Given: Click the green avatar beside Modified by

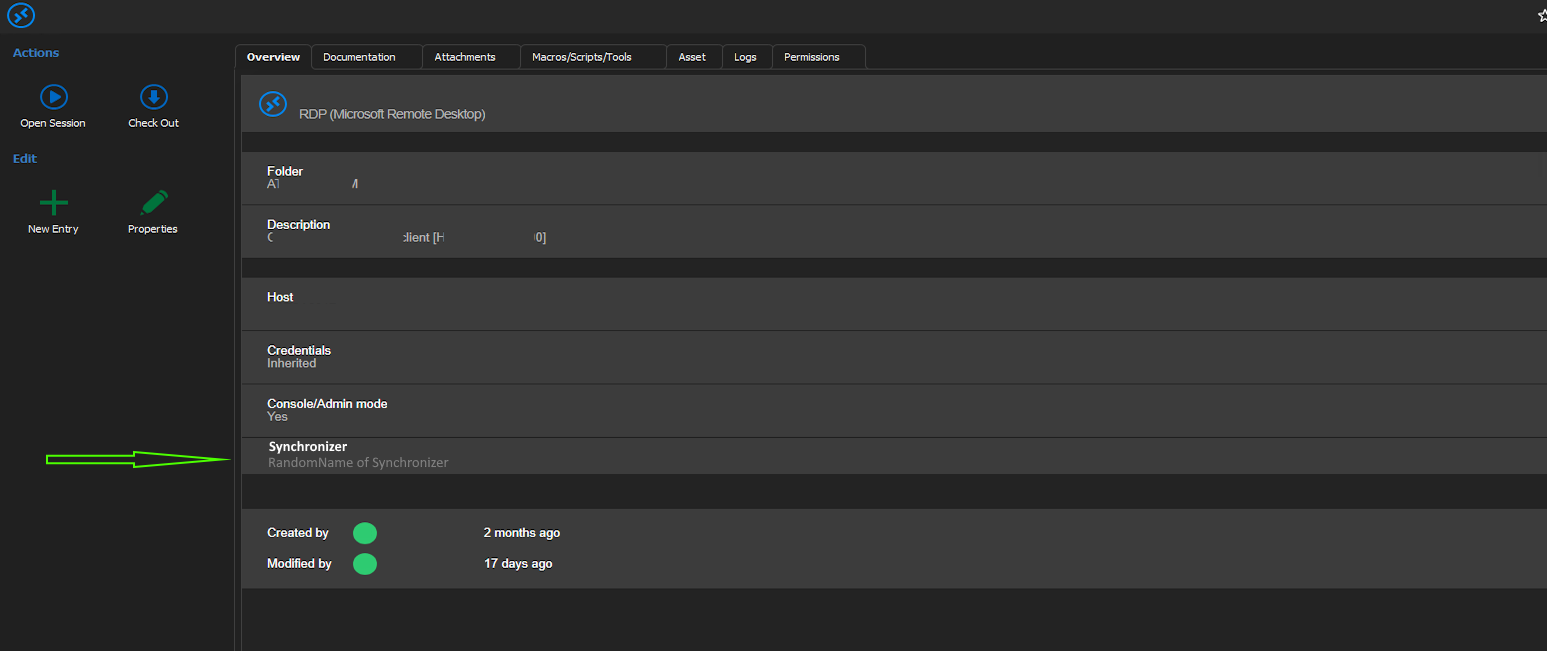Looking at the screenshot, I should pos(365,564).
